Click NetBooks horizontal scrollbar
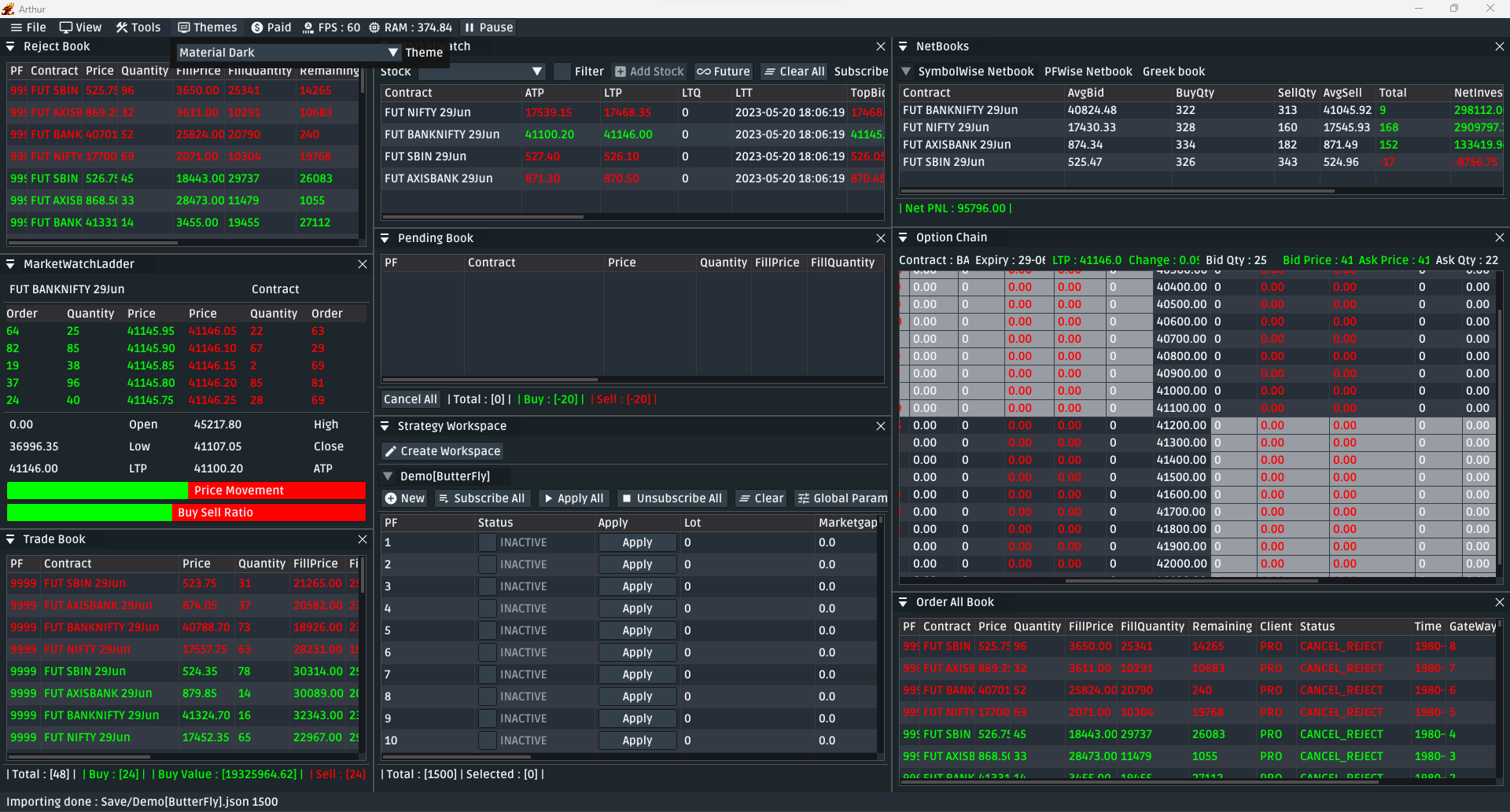The height and width of the screenshot is (812, 1510). tap(1118, 191)
